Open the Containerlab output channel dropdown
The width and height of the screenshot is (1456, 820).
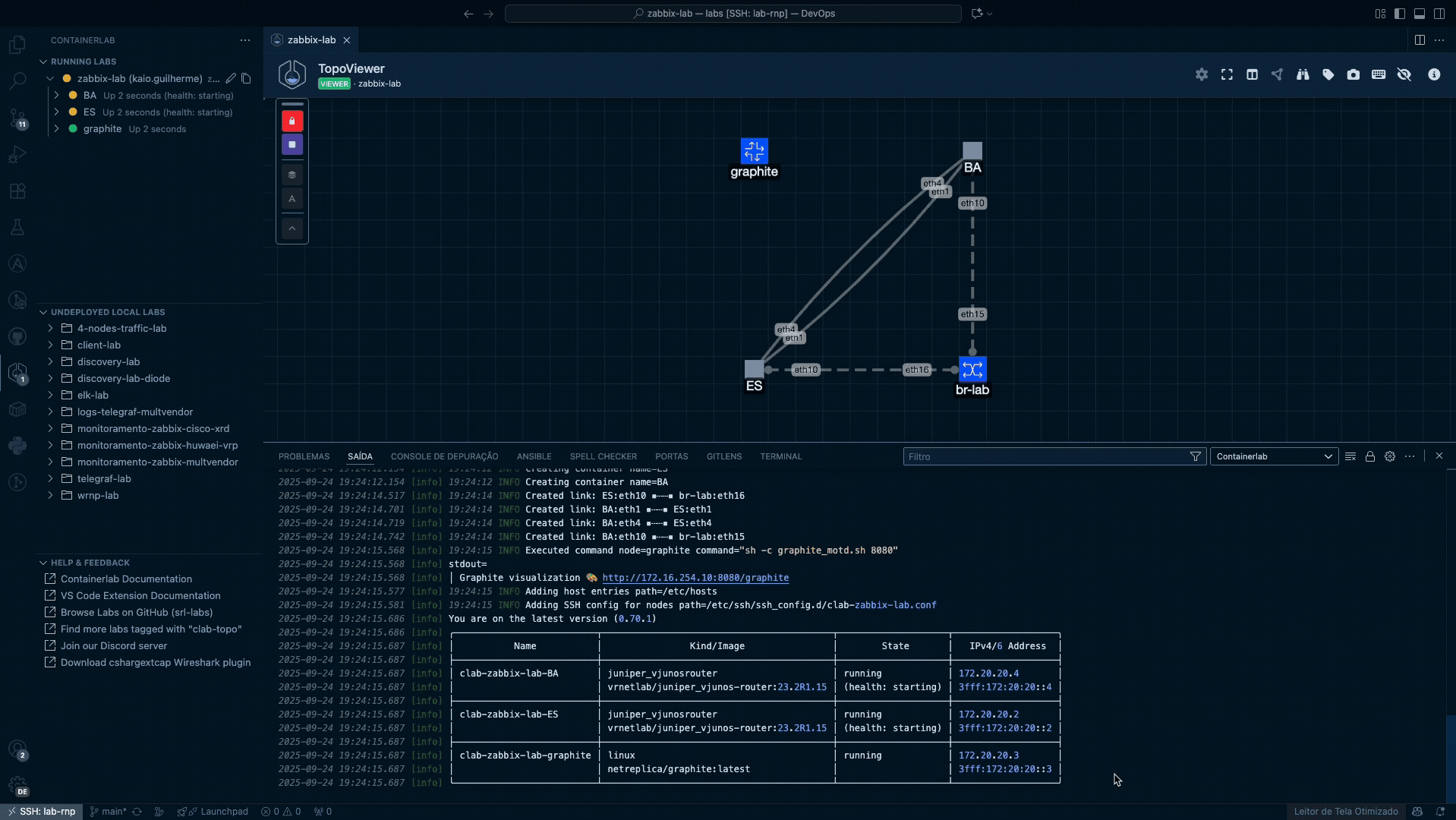click(x=1273, y=456)
